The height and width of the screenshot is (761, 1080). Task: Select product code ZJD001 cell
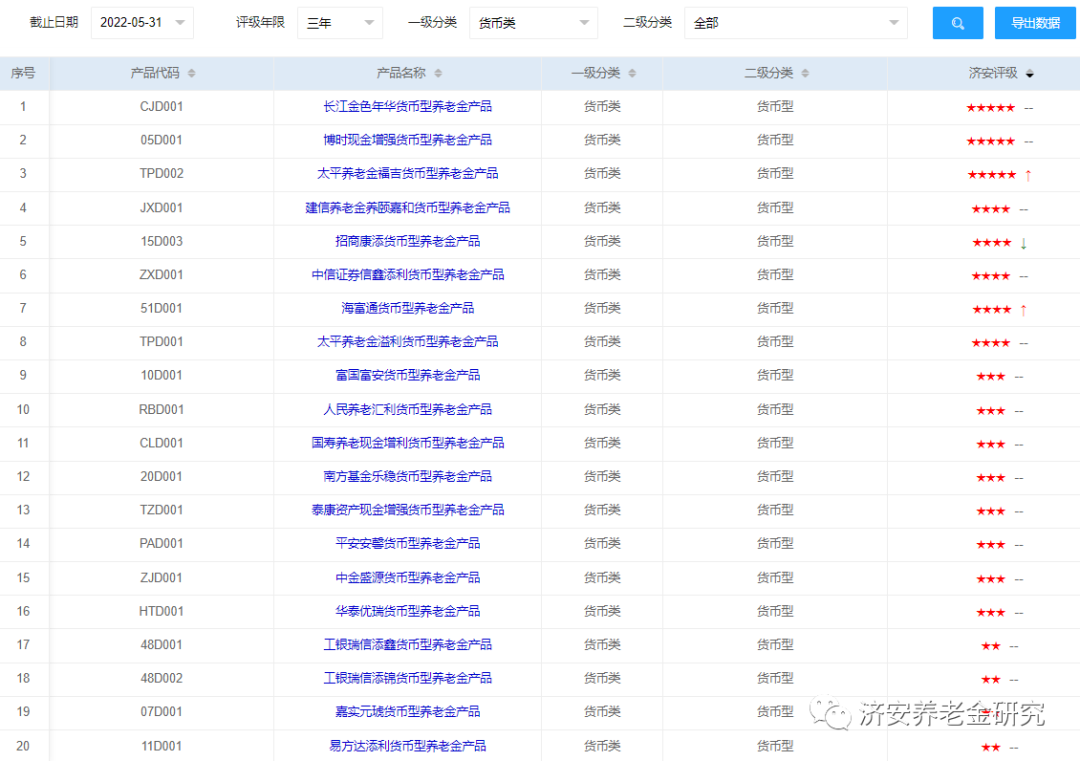click(162, 577)
